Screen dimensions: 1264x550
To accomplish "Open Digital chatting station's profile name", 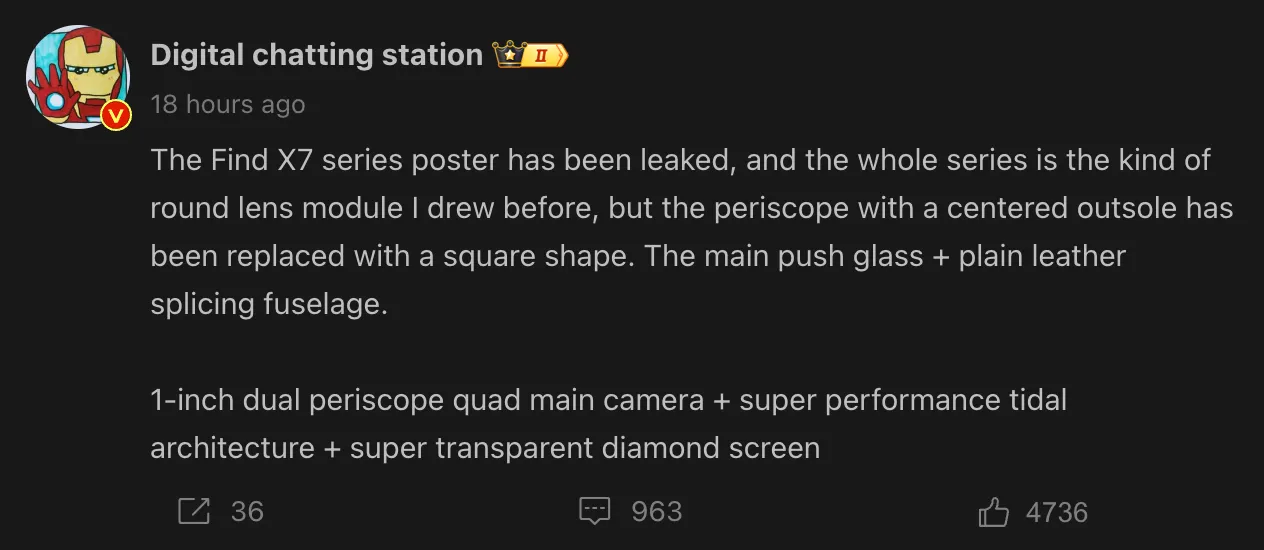I will (x=316, y=55).
